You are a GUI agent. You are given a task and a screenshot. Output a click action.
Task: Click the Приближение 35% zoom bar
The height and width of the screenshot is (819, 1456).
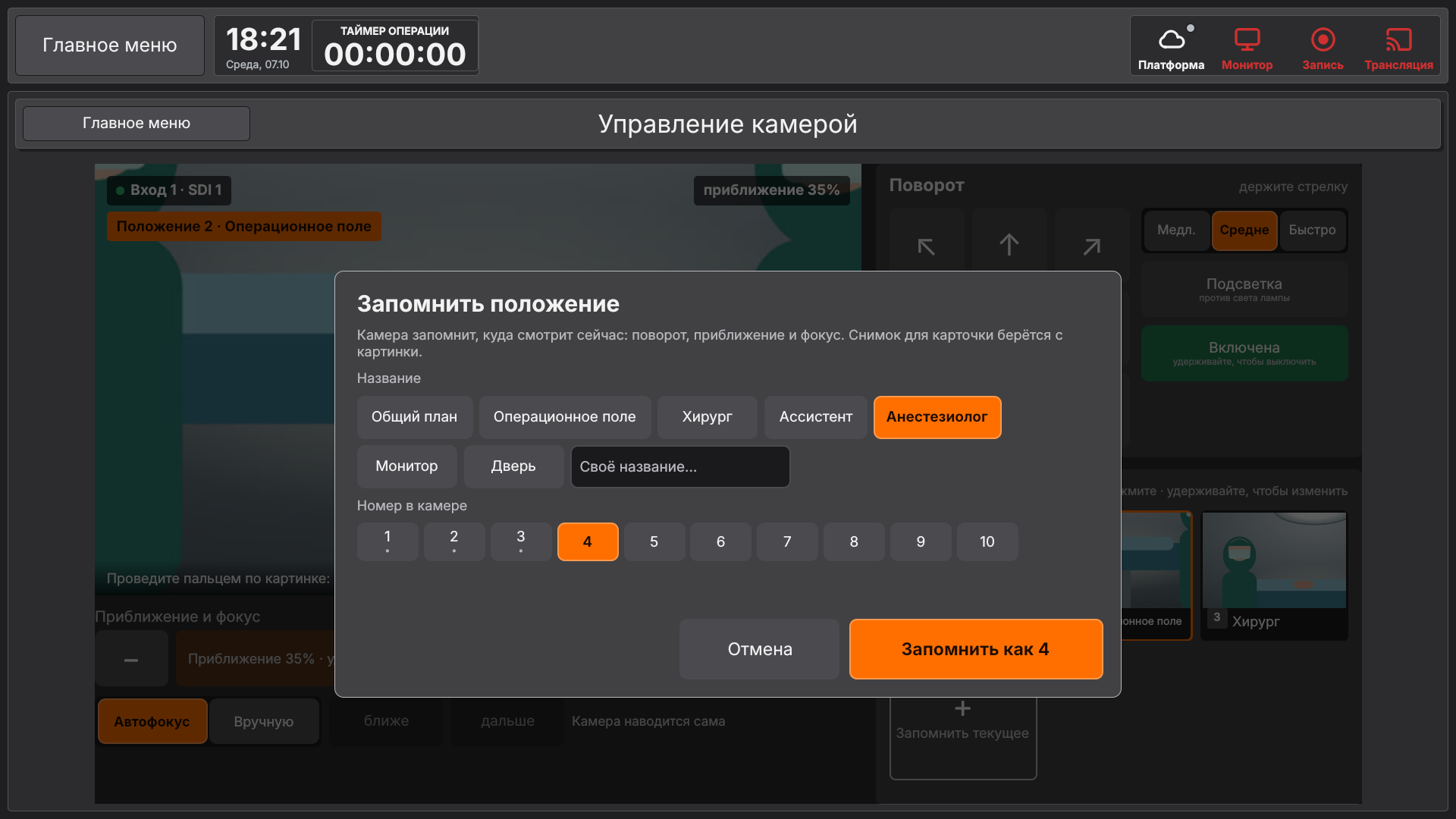[x=256, y=659]
